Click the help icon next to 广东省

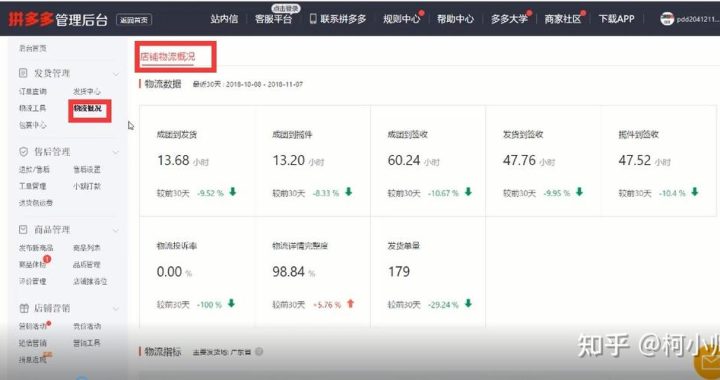pyautogui.click(x=259, y=352)
